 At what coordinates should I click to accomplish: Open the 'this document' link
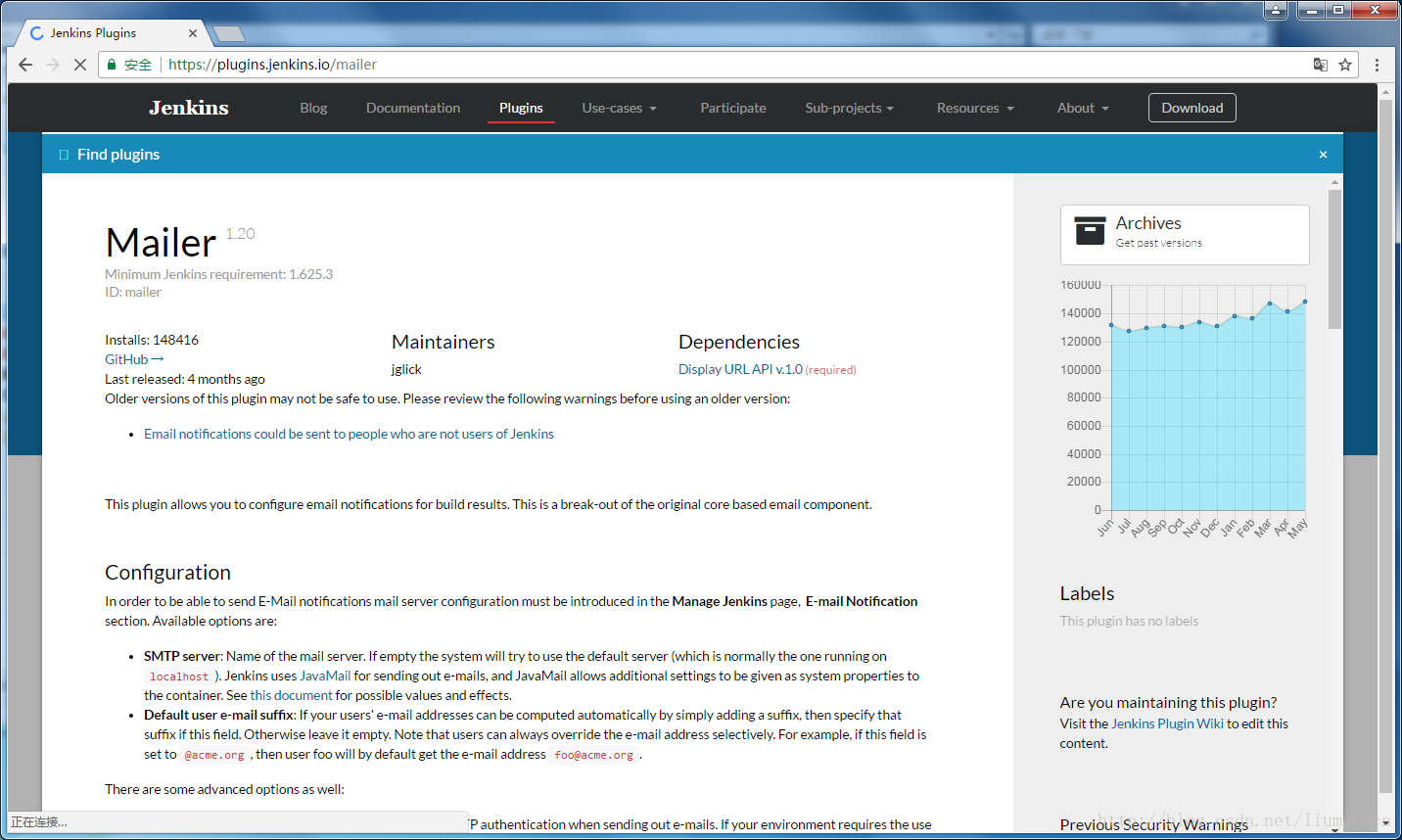coord(292,695)
